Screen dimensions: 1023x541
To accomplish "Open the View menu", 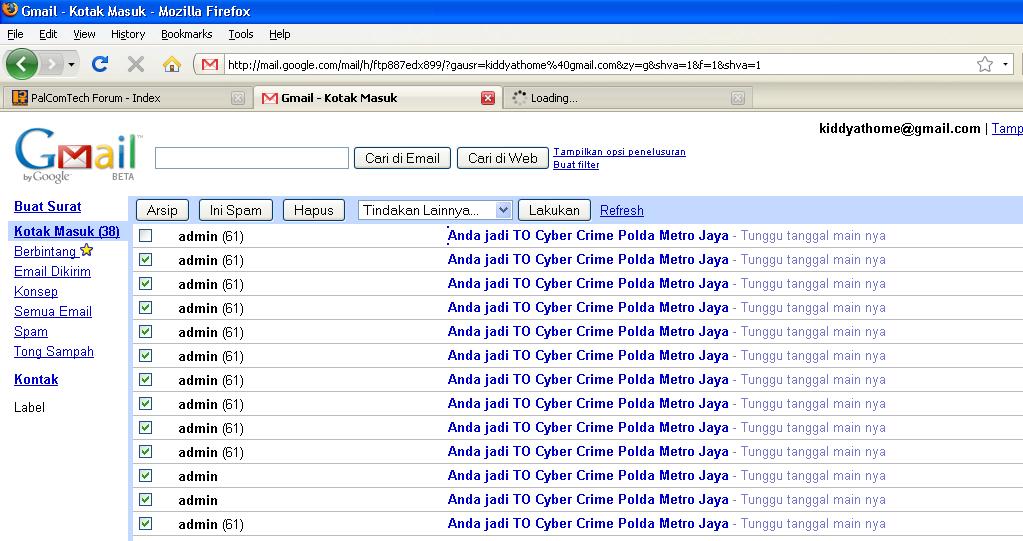I will (84, 34).
